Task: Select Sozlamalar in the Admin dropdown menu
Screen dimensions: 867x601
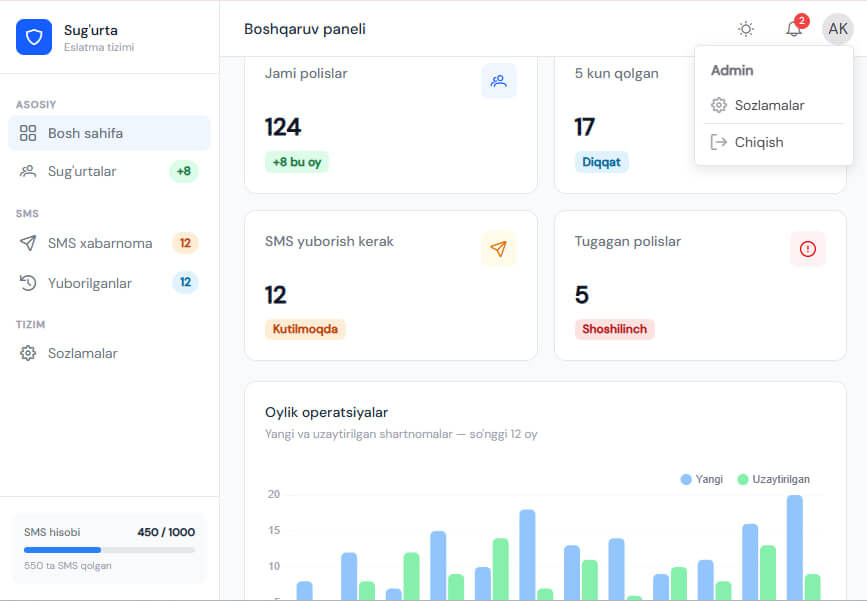Action: pyautogui.click(x=774, y=105)
